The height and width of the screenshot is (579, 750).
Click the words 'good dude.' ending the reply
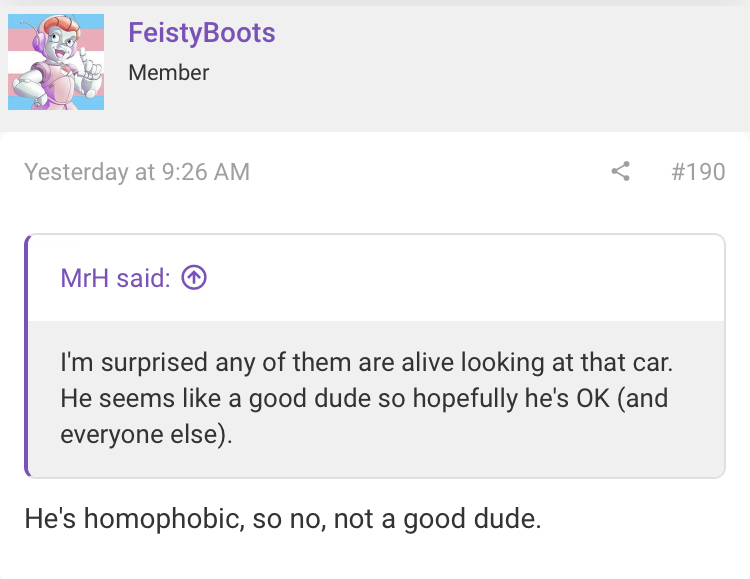tap(472, 519)
